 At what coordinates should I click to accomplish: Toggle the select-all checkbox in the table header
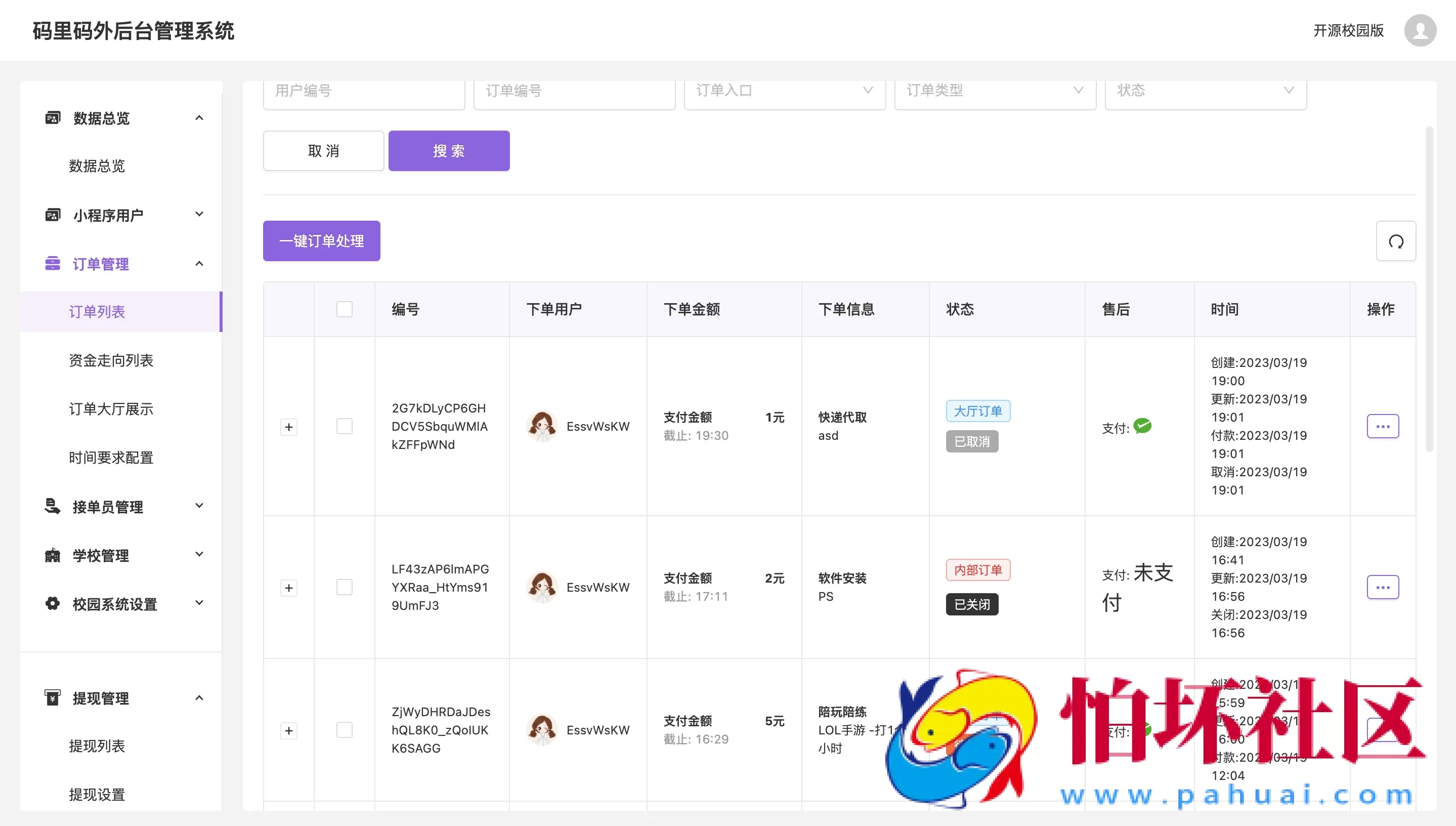(344, 309)
